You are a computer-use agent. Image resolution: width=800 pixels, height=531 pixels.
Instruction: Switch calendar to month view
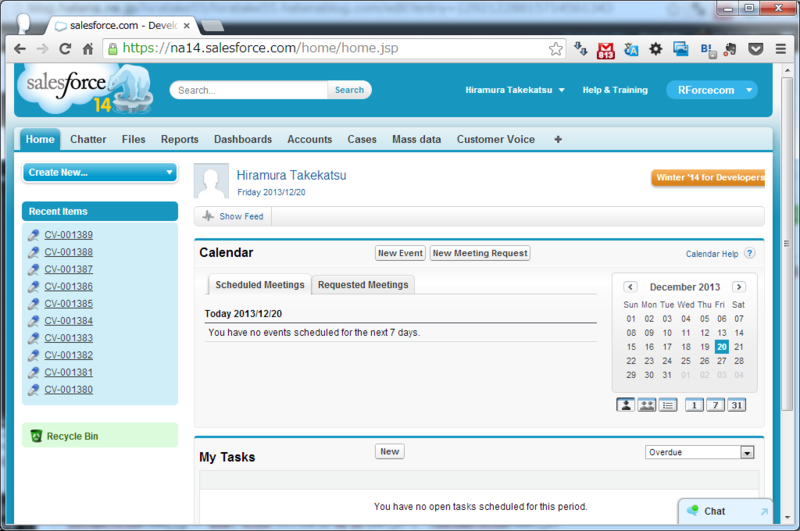[x=736, y=405]
